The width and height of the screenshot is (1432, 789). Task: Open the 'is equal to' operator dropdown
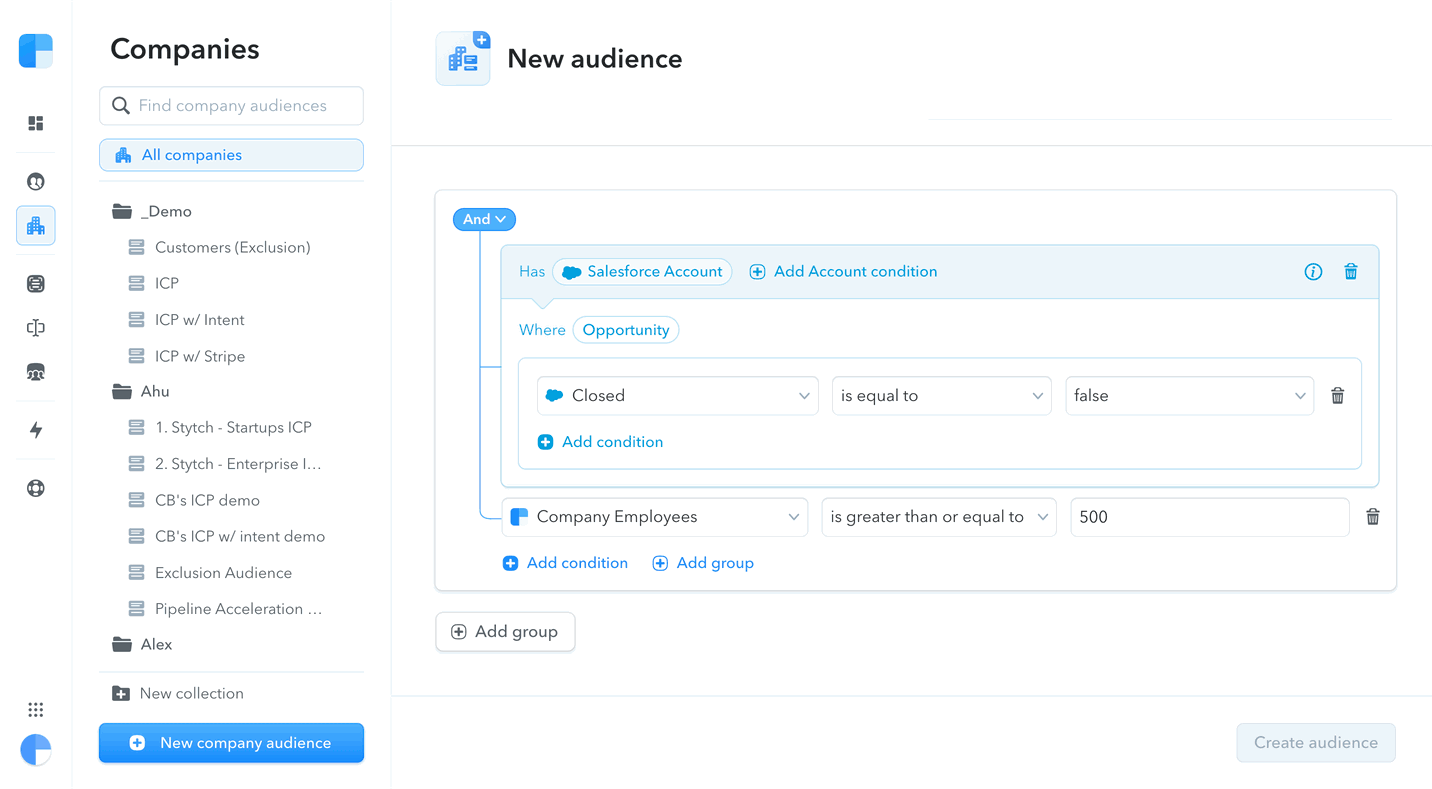941,396
